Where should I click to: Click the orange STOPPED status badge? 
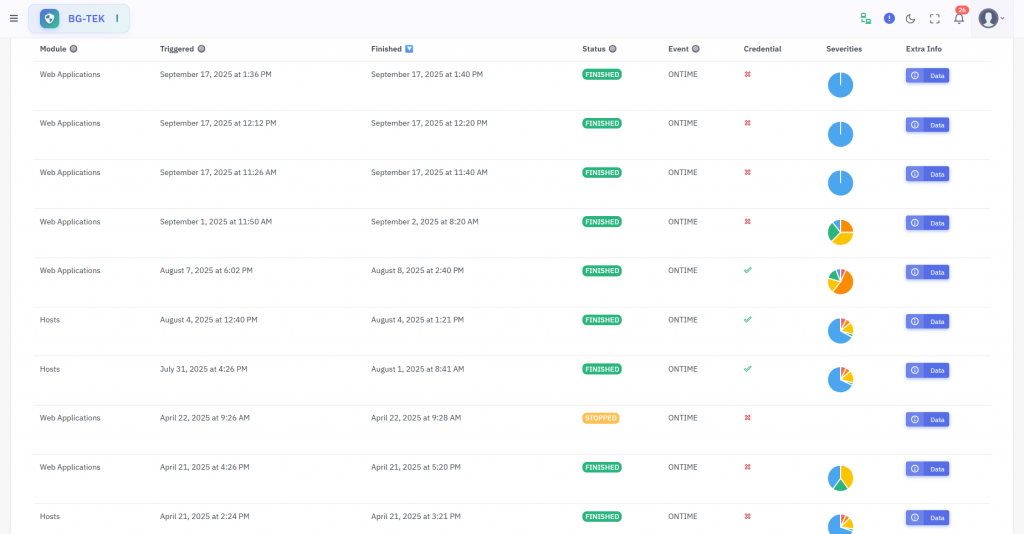coord(601,418)
